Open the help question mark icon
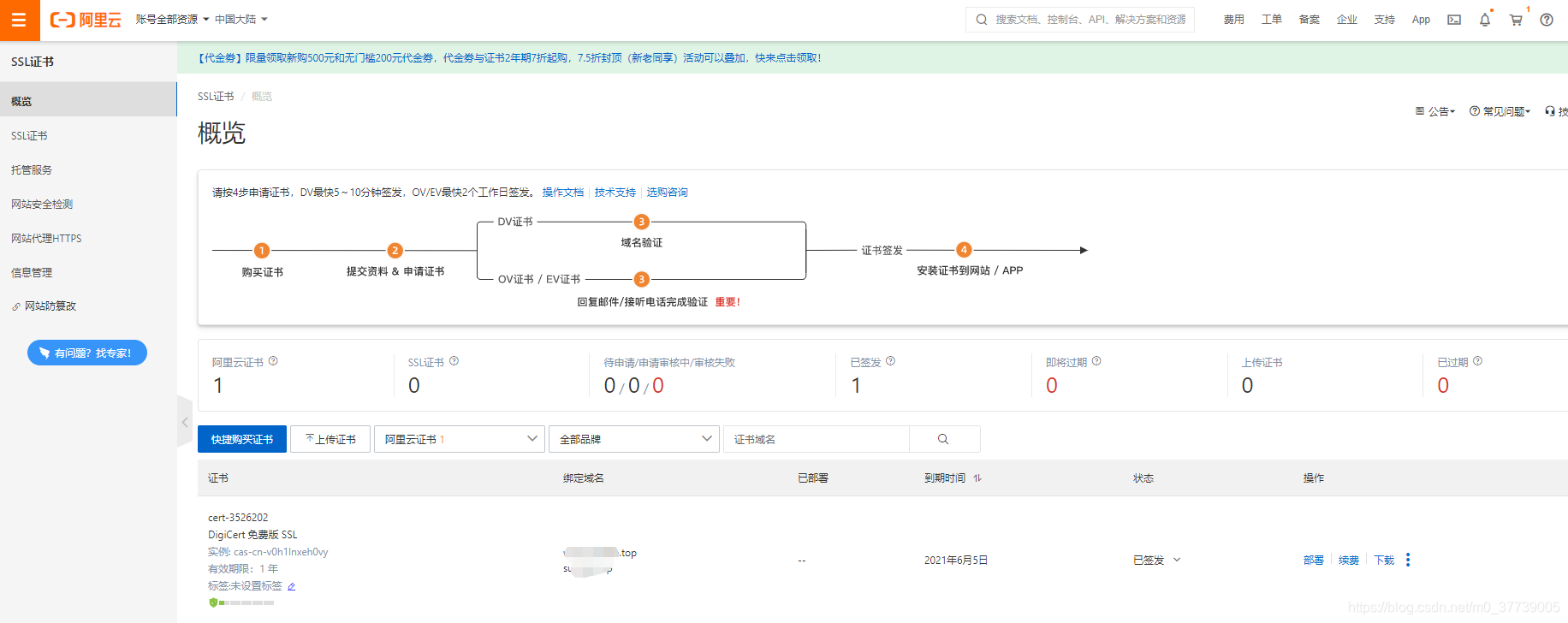Image resolution: width=1568 pixels, height=623 pixels. [x=1547, y=20]
